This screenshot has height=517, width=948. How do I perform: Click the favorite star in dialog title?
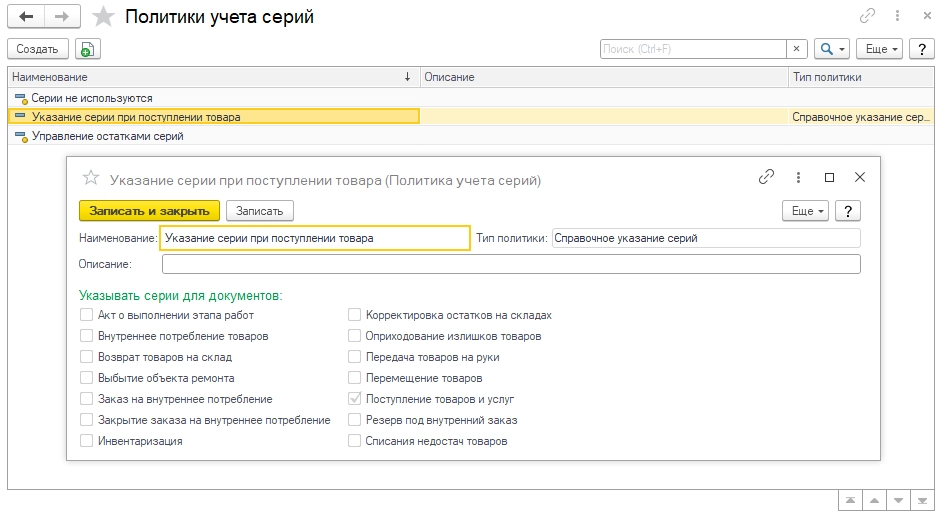pyautogui.click(x=91, y=178)
